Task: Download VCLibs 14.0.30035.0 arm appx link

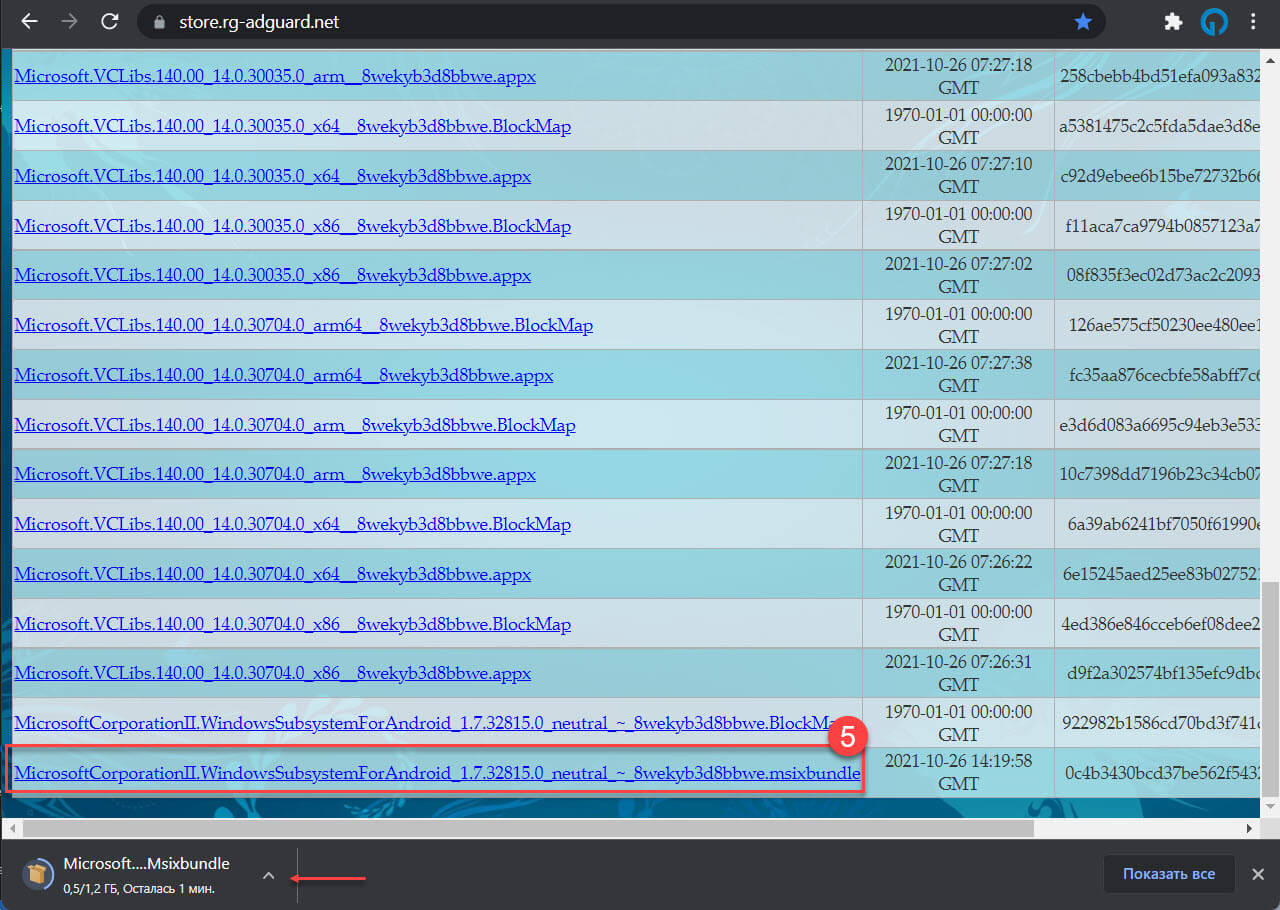Action: click(275, 76)
